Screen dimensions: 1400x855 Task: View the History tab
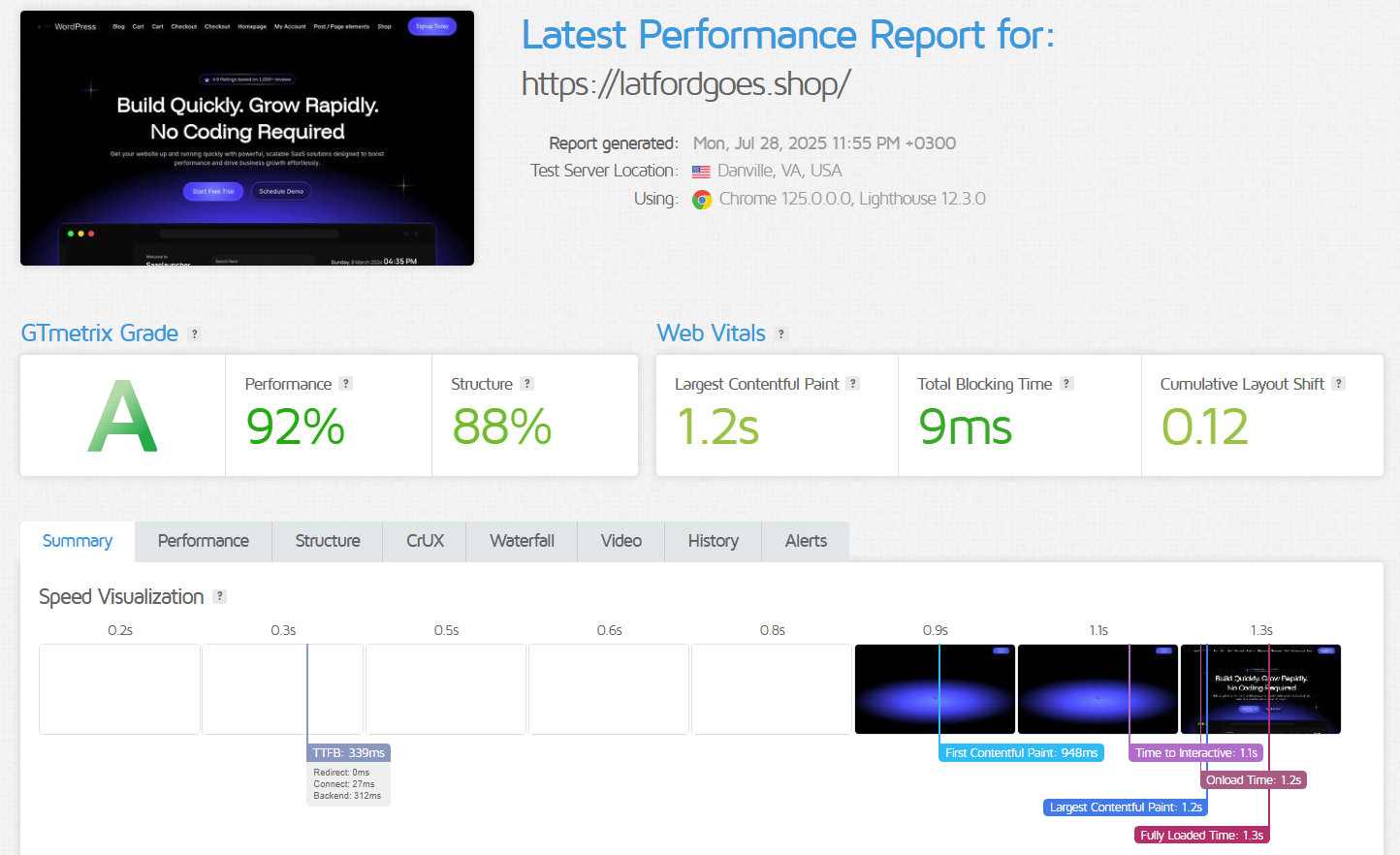(714, 541)
